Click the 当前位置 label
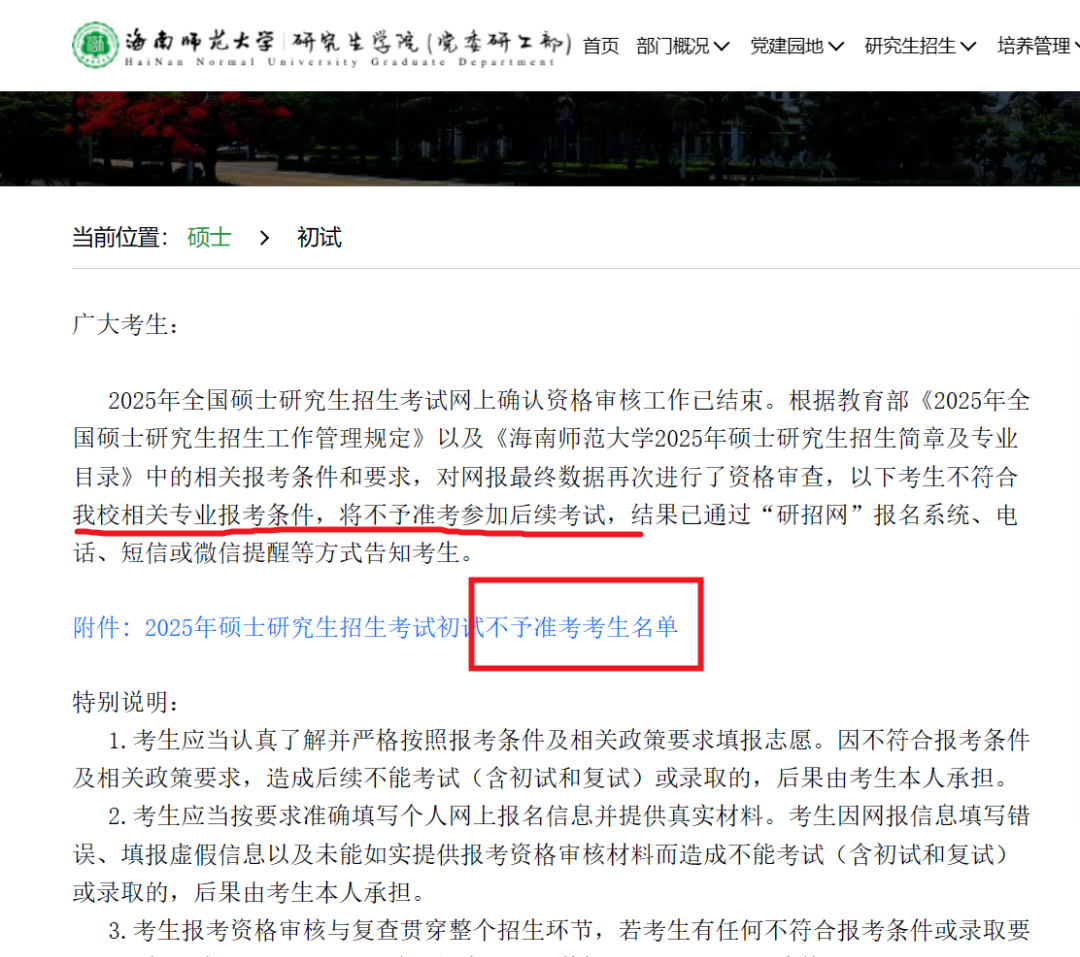The image size is (1080, 957). point(120,238)
